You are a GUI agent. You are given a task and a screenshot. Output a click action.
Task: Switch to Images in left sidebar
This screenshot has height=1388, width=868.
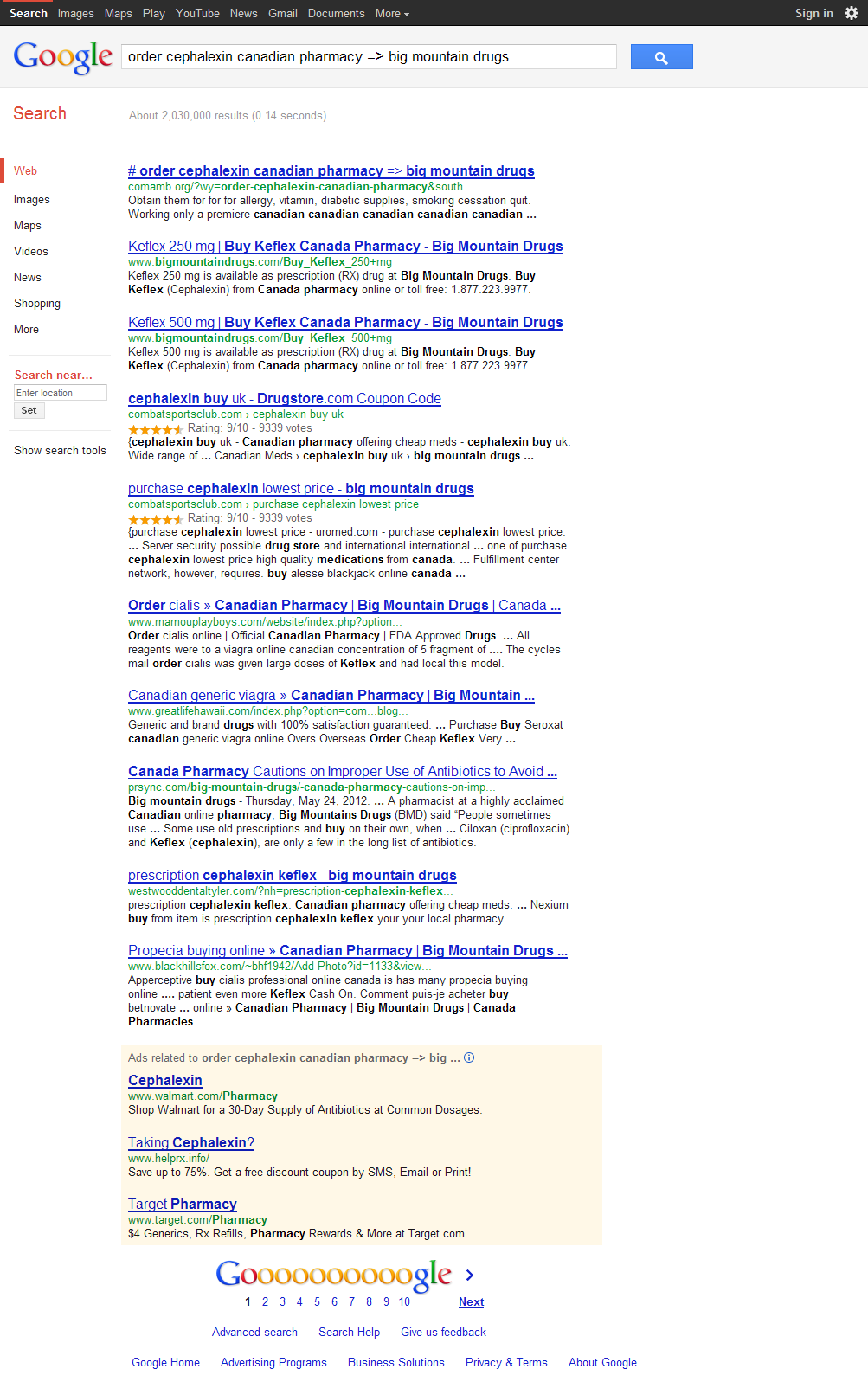(32, 200)
